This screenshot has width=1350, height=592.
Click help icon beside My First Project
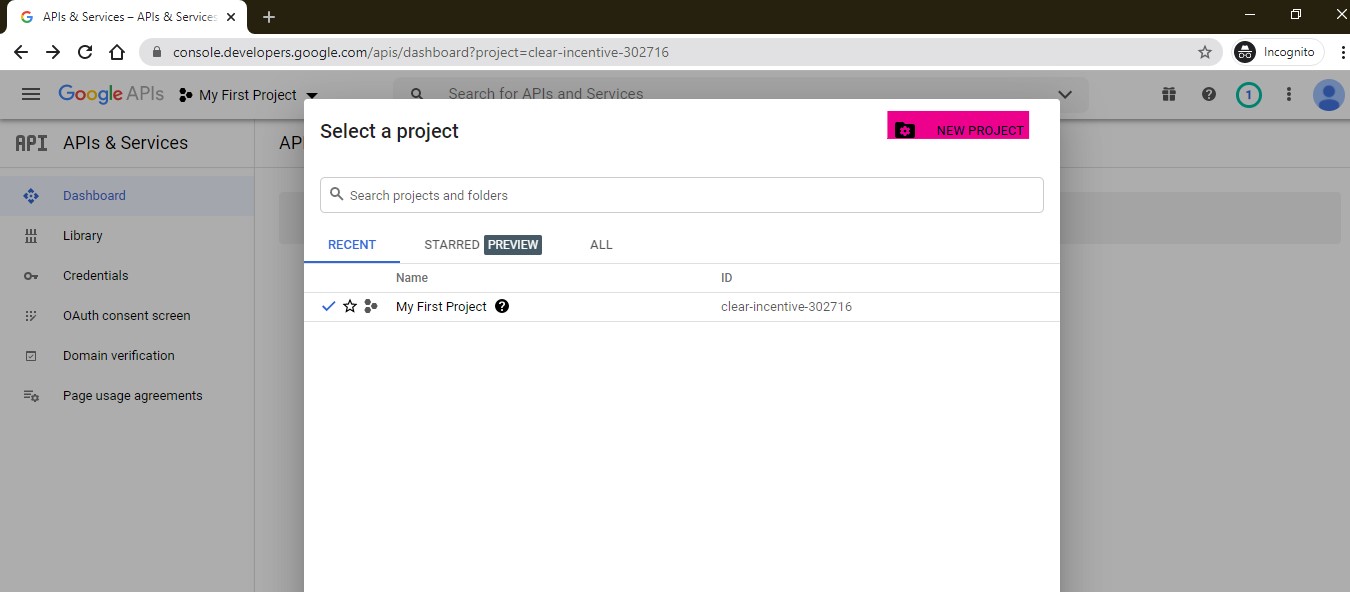pos(502,307)
